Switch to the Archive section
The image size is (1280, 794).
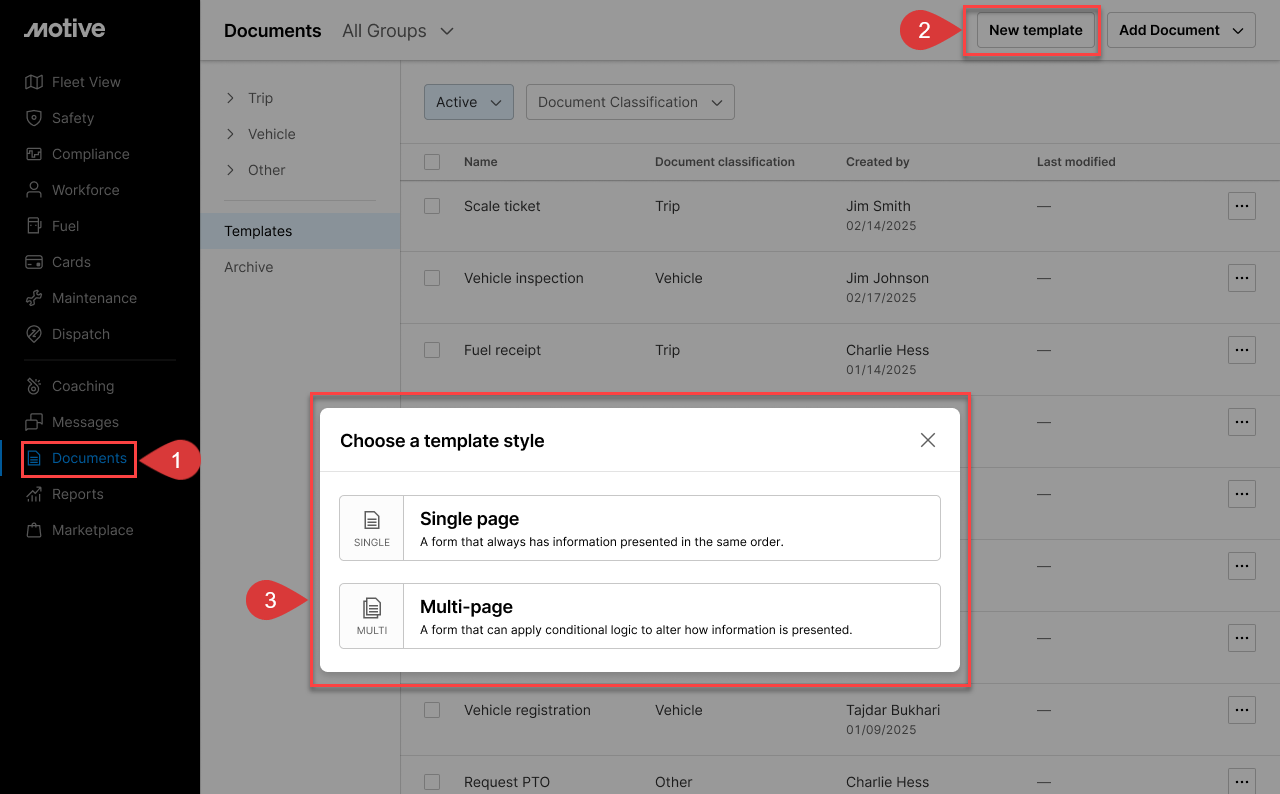point(249,267)
